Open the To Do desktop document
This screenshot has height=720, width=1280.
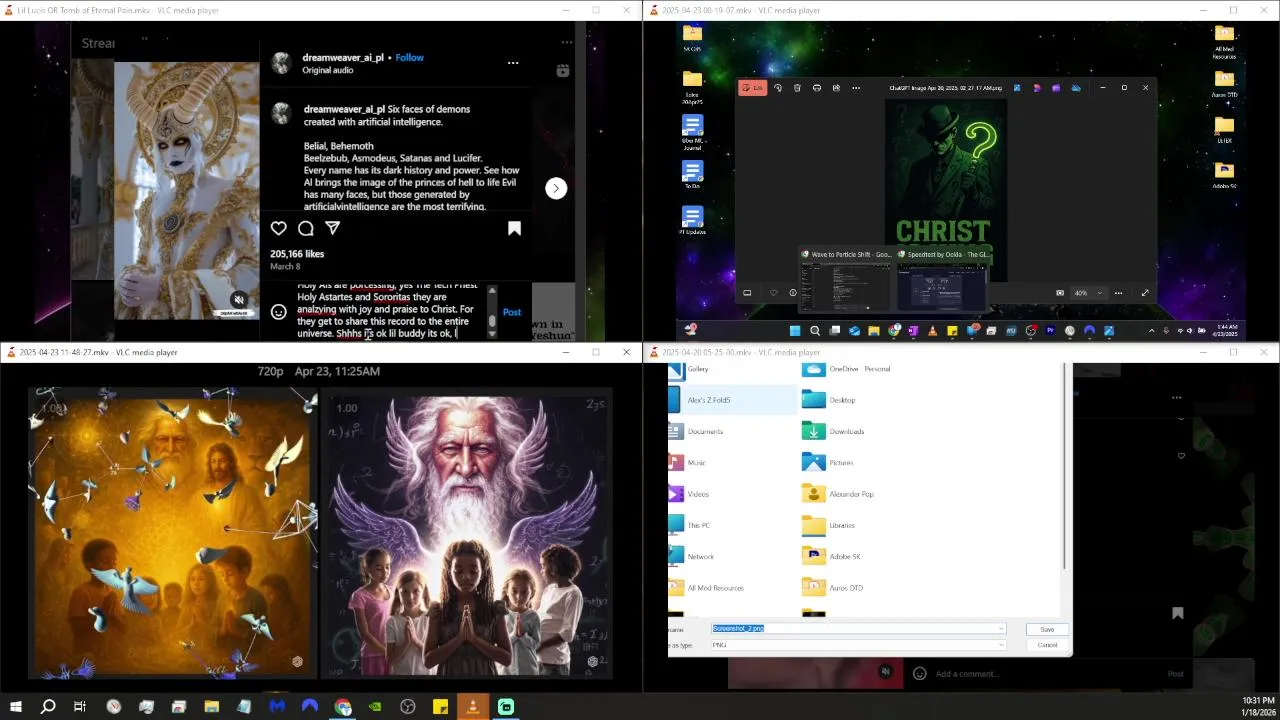point(692,175)
